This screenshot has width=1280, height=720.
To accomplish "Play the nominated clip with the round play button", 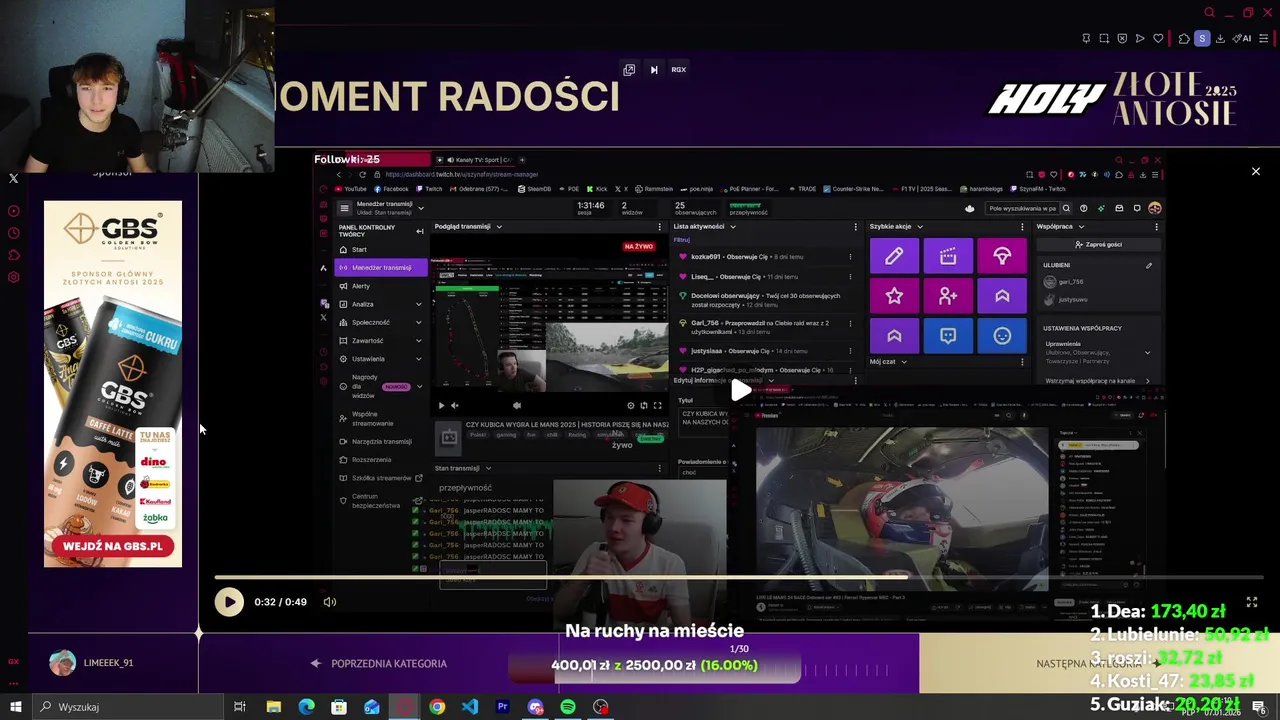I will point(229,602).
